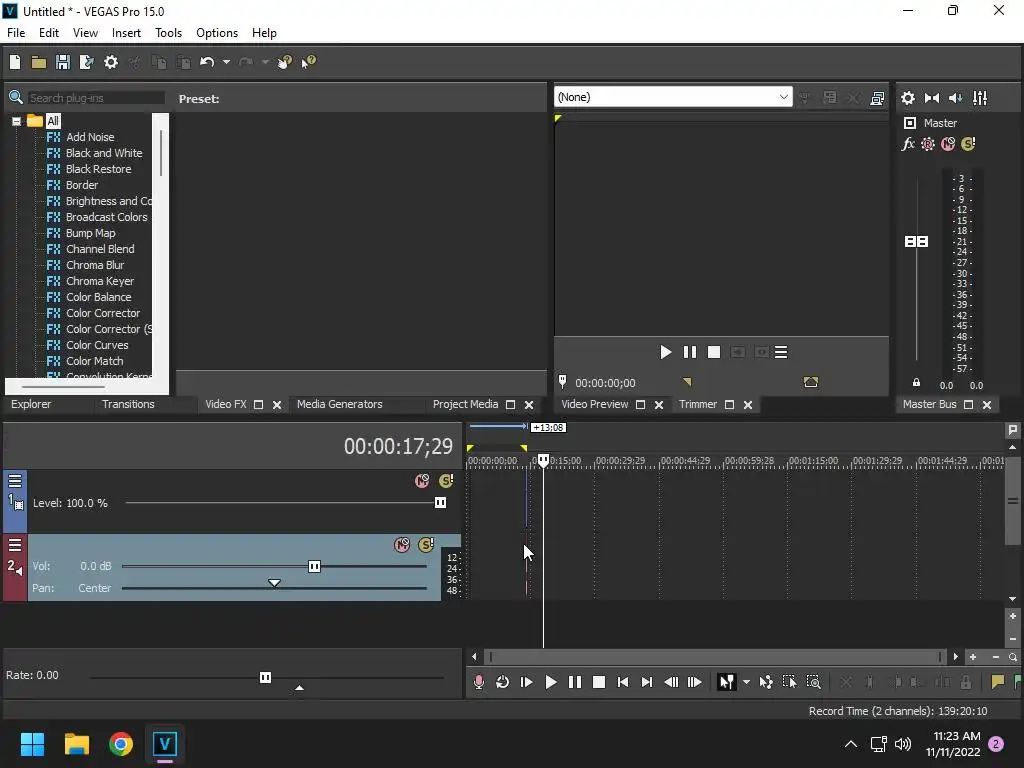Adjust audio track Pan slider handle

(274, 583)
